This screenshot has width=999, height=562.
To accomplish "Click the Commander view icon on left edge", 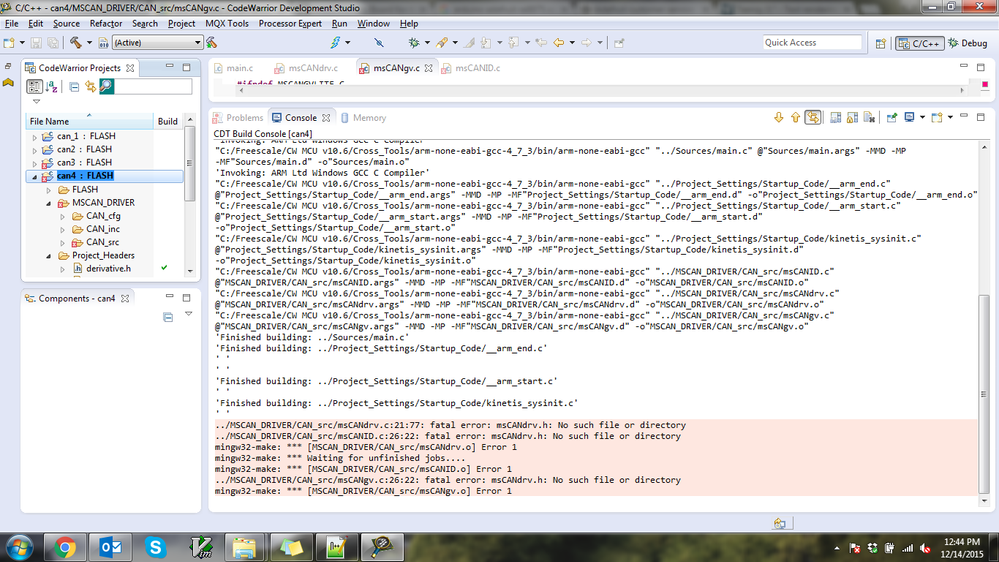I will [8, 82].
